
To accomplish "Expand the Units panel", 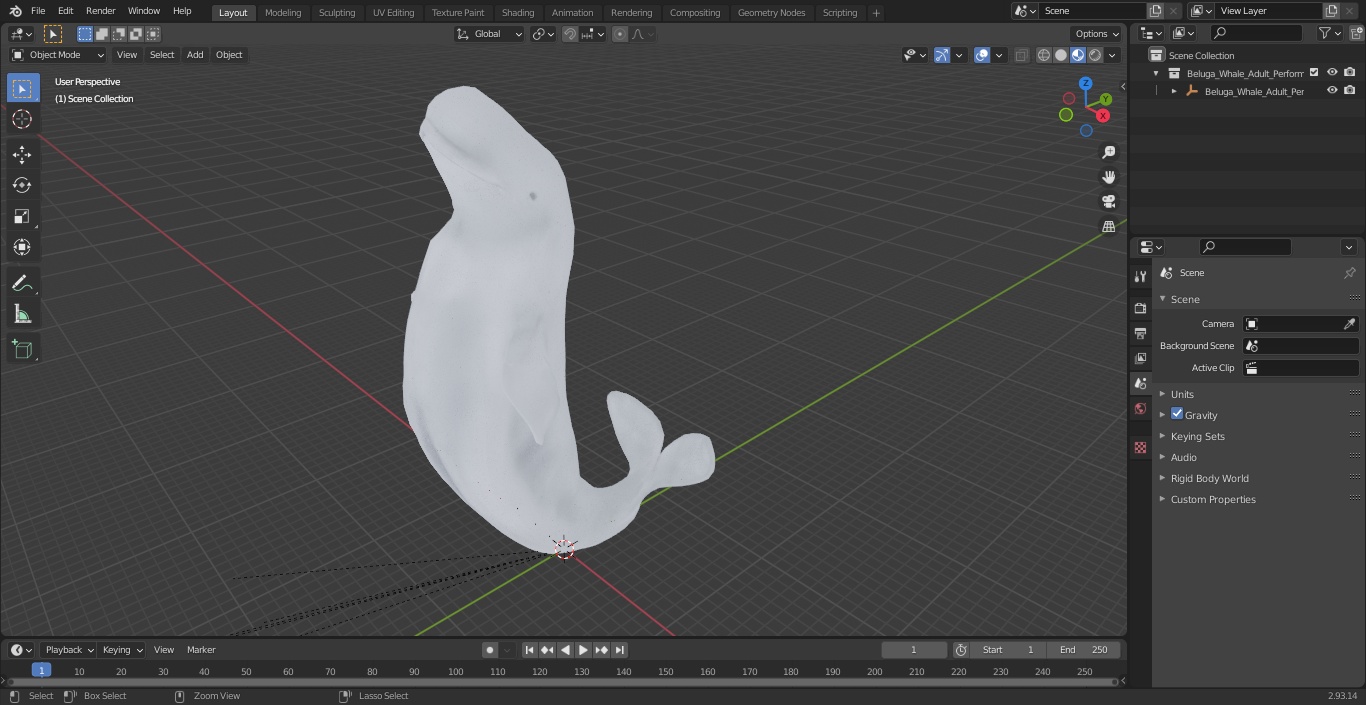I will [x=1182, y=394].
